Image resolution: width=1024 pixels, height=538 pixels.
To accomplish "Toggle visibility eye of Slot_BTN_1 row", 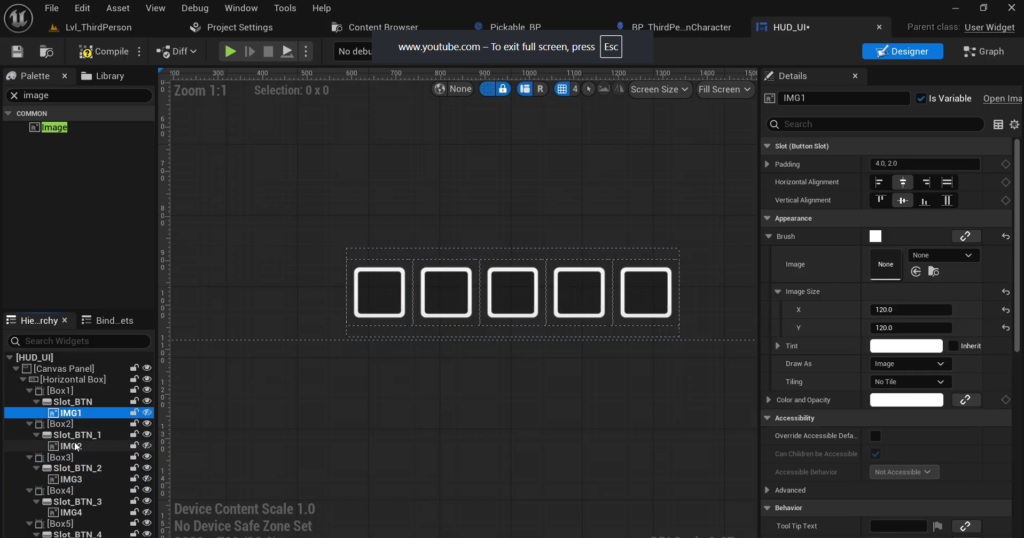I will [147, 435].
